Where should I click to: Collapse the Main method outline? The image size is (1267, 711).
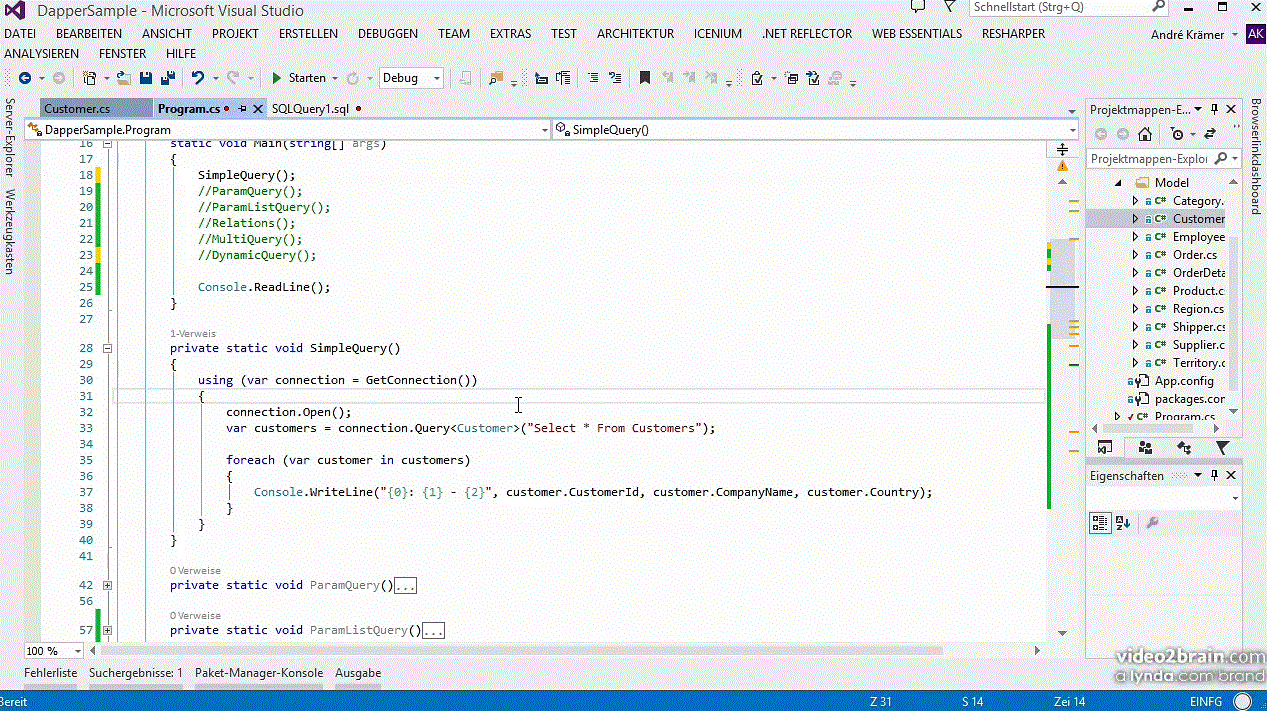coord(107,145)
